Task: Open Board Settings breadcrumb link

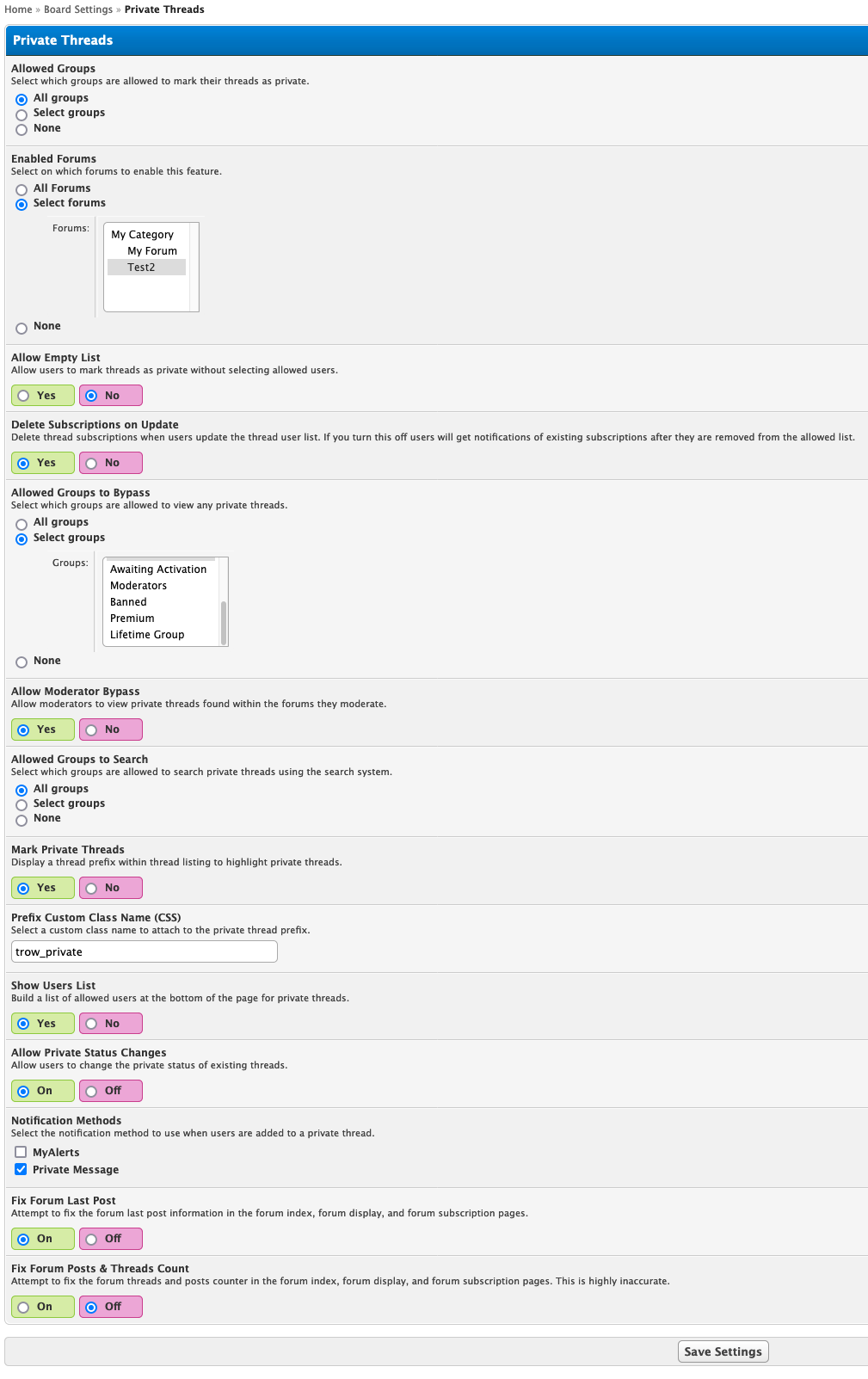Action: pos(78,9)
